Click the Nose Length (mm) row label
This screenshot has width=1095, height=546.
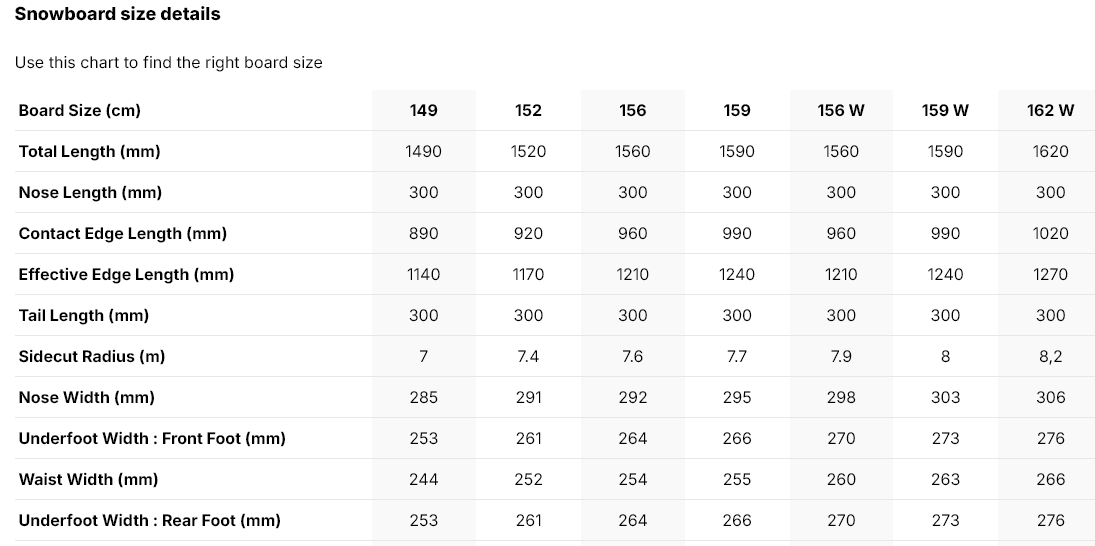90,193
